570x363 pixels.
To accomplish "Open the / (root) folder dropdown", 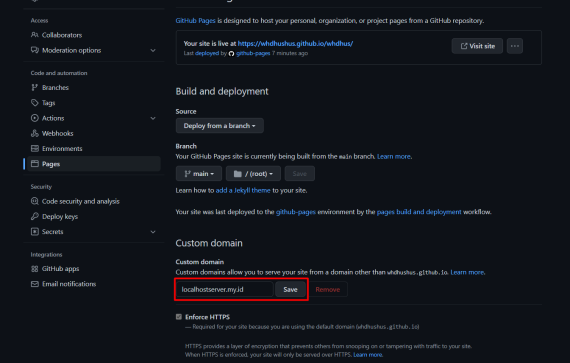I will (x=253, y=174).
